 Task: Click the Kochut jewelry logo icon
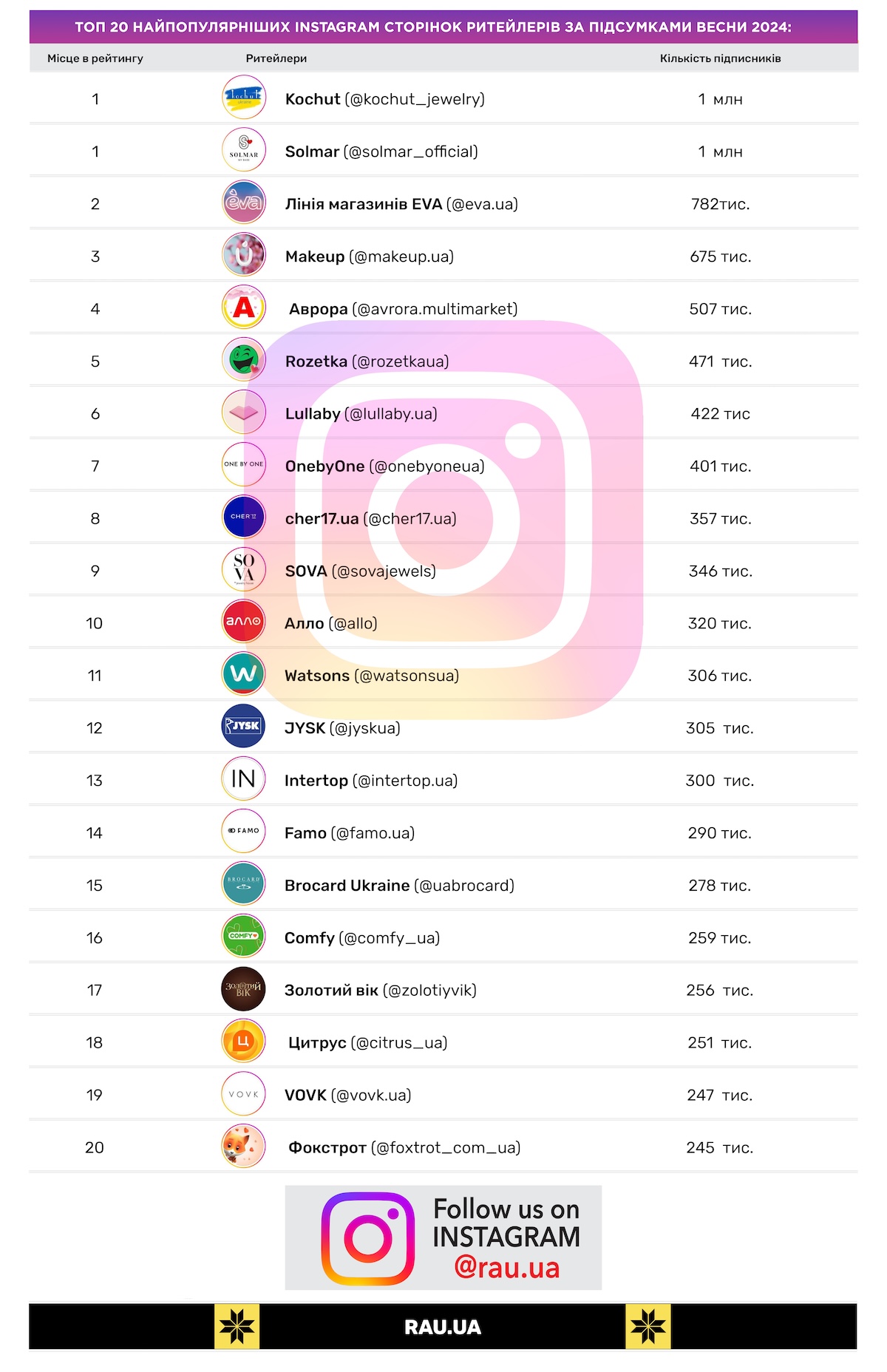pyautogui.click(x=243, y=98)
